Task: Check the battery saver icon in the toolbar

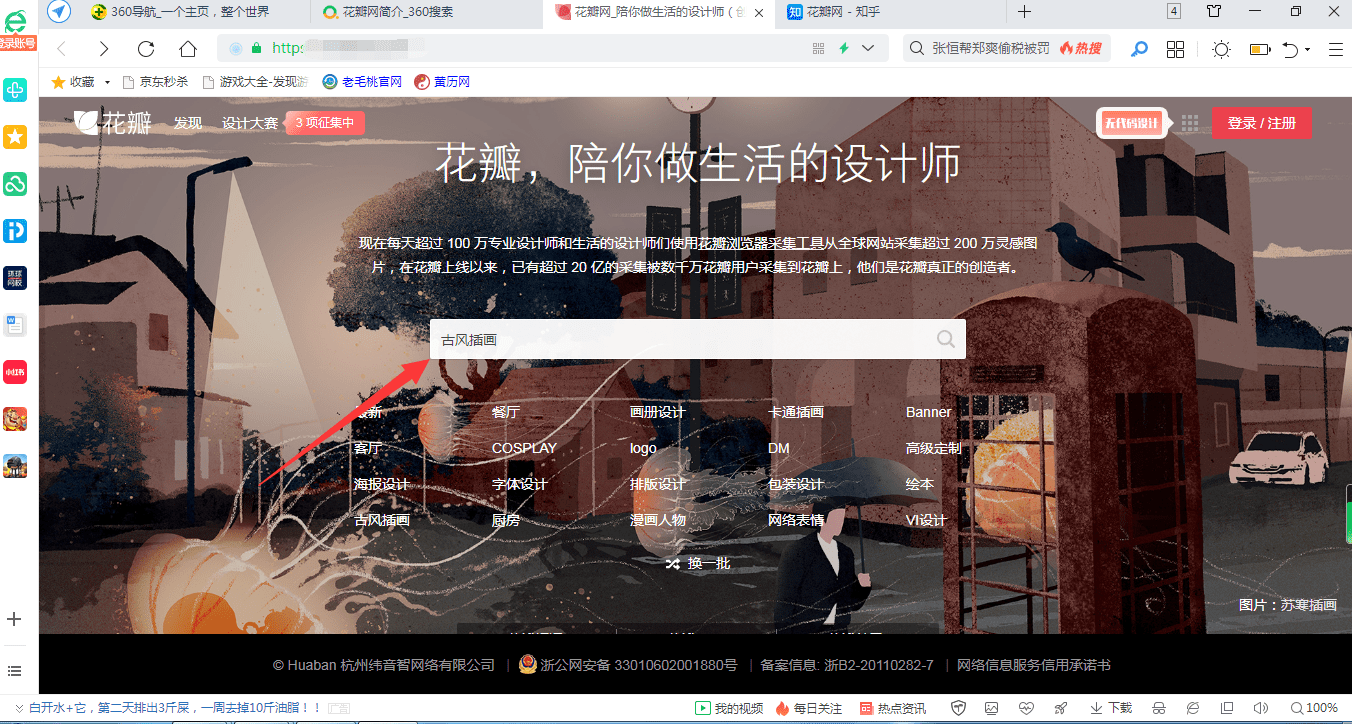Action: click(x=1259, y=48)
